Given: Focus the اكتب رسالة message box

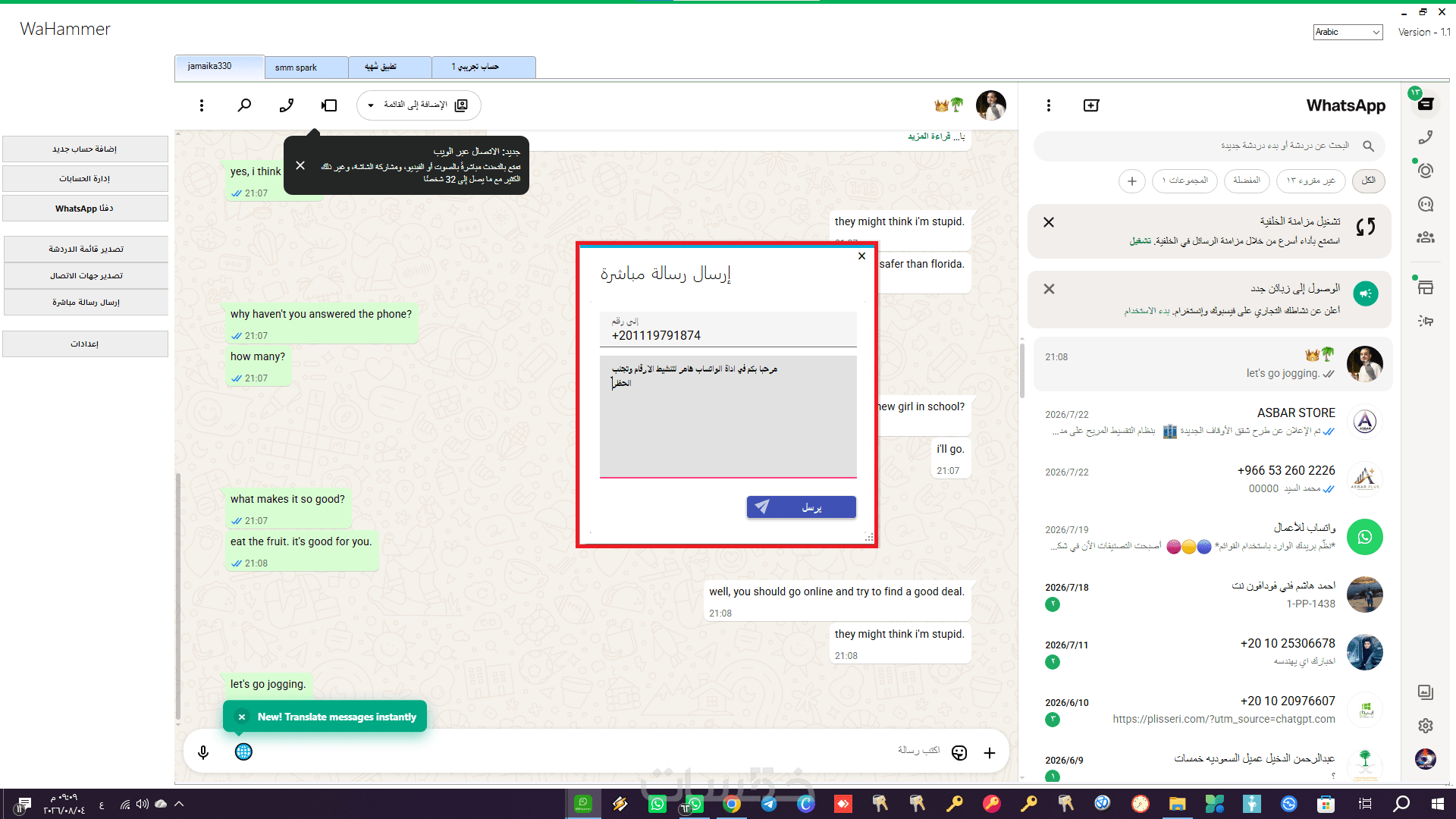Looking at the screenshot, I should (599, 751).
